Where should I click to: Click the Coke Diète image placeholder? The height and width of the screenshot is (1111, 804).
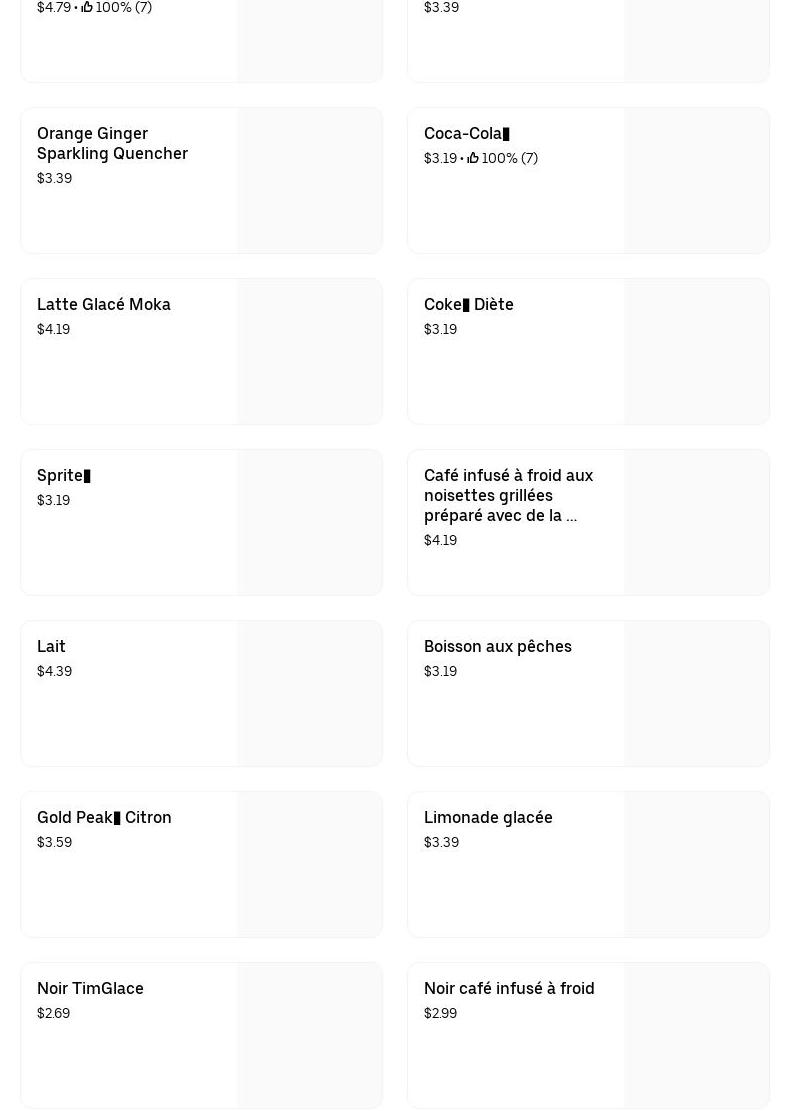696,351
